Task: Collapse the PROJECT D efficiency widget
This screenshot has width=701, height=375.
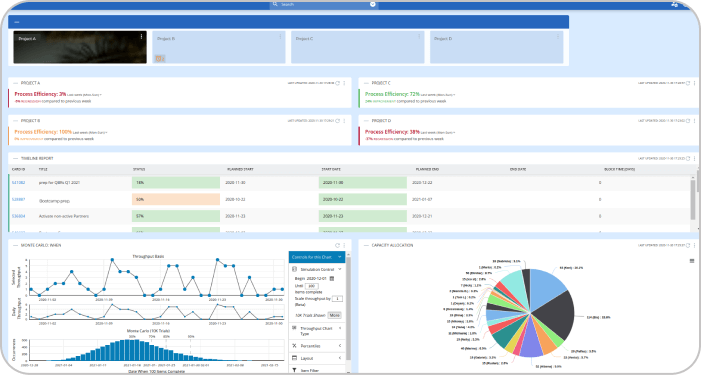Action: tap(366, 121)
